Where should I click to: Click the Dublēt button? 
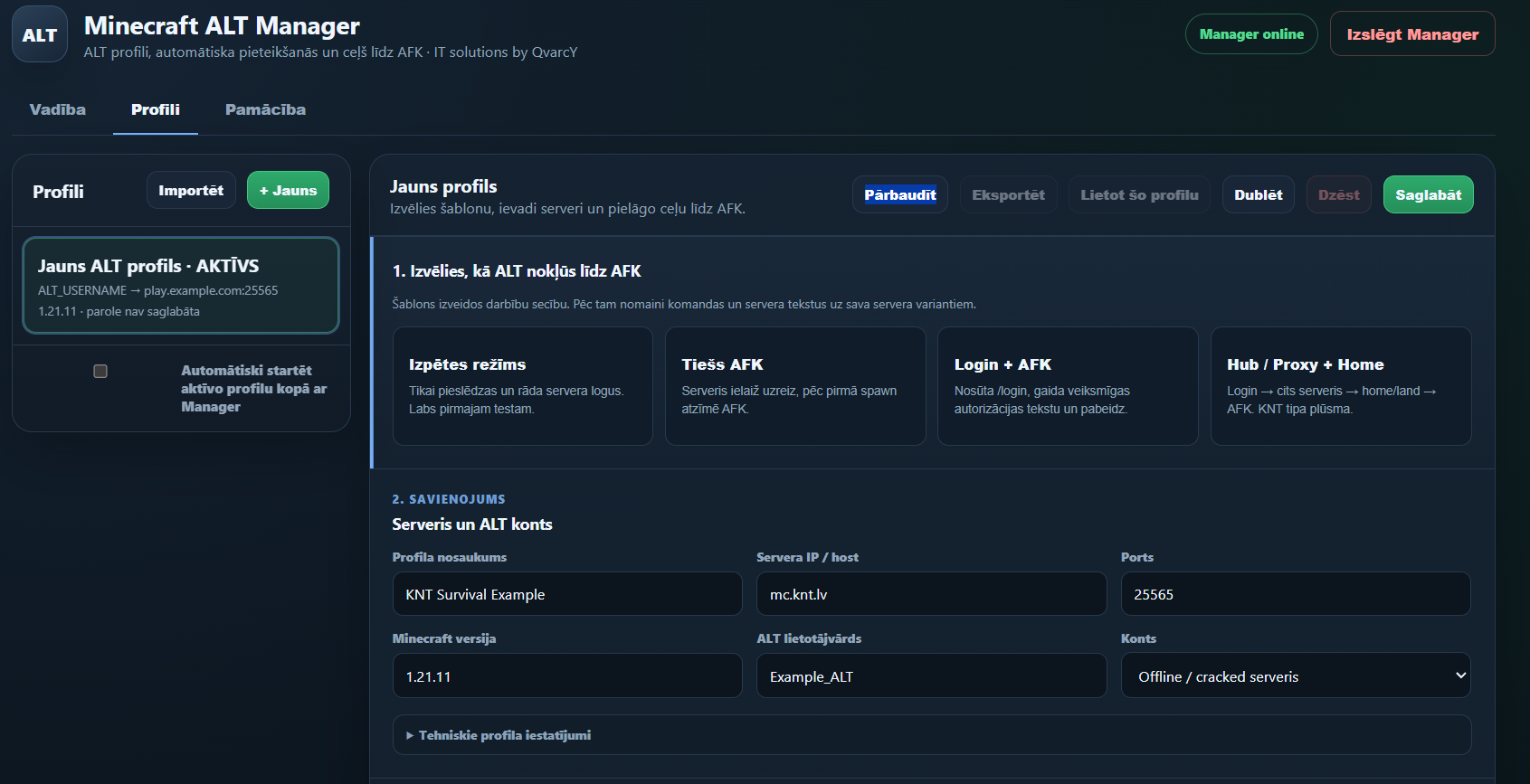(x=1259, y=194)
